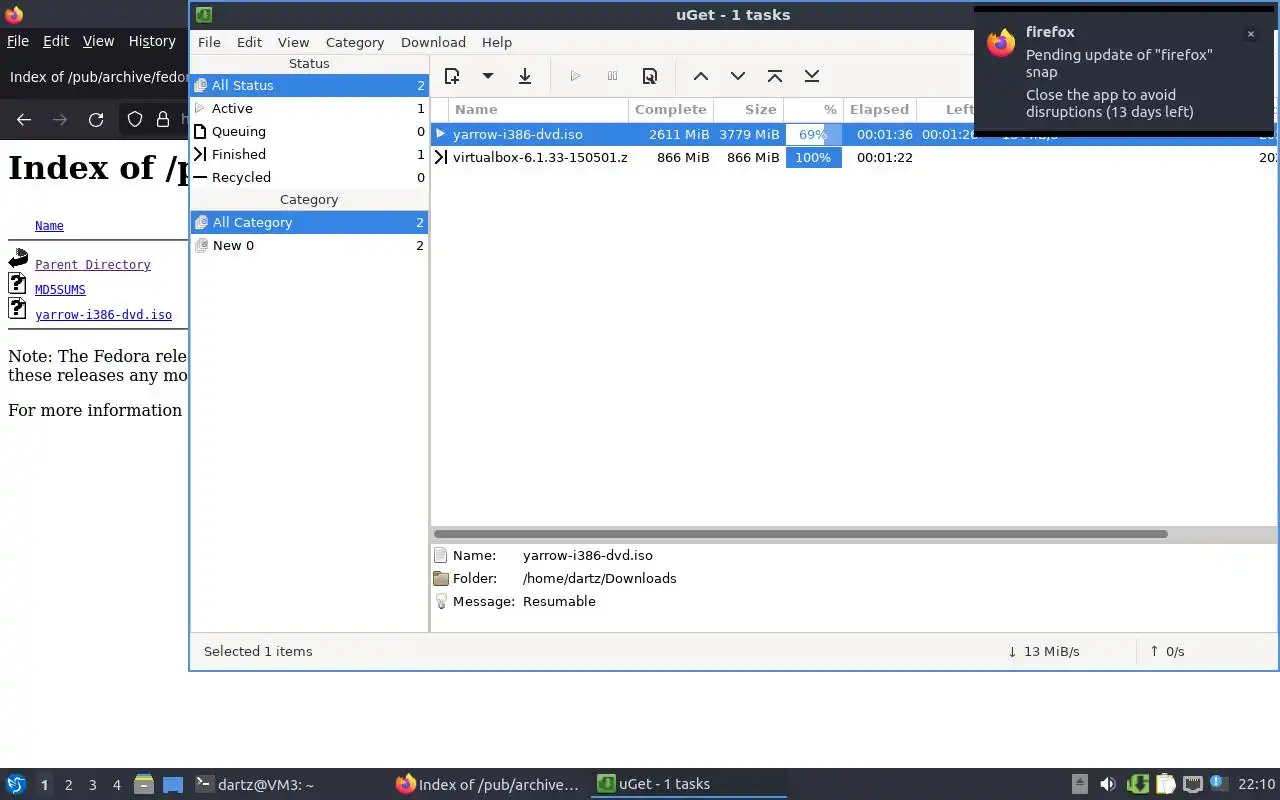Move download to top icon
Image resolution: width=1280 pixels, height=800 pixels.
pos(775,76)
